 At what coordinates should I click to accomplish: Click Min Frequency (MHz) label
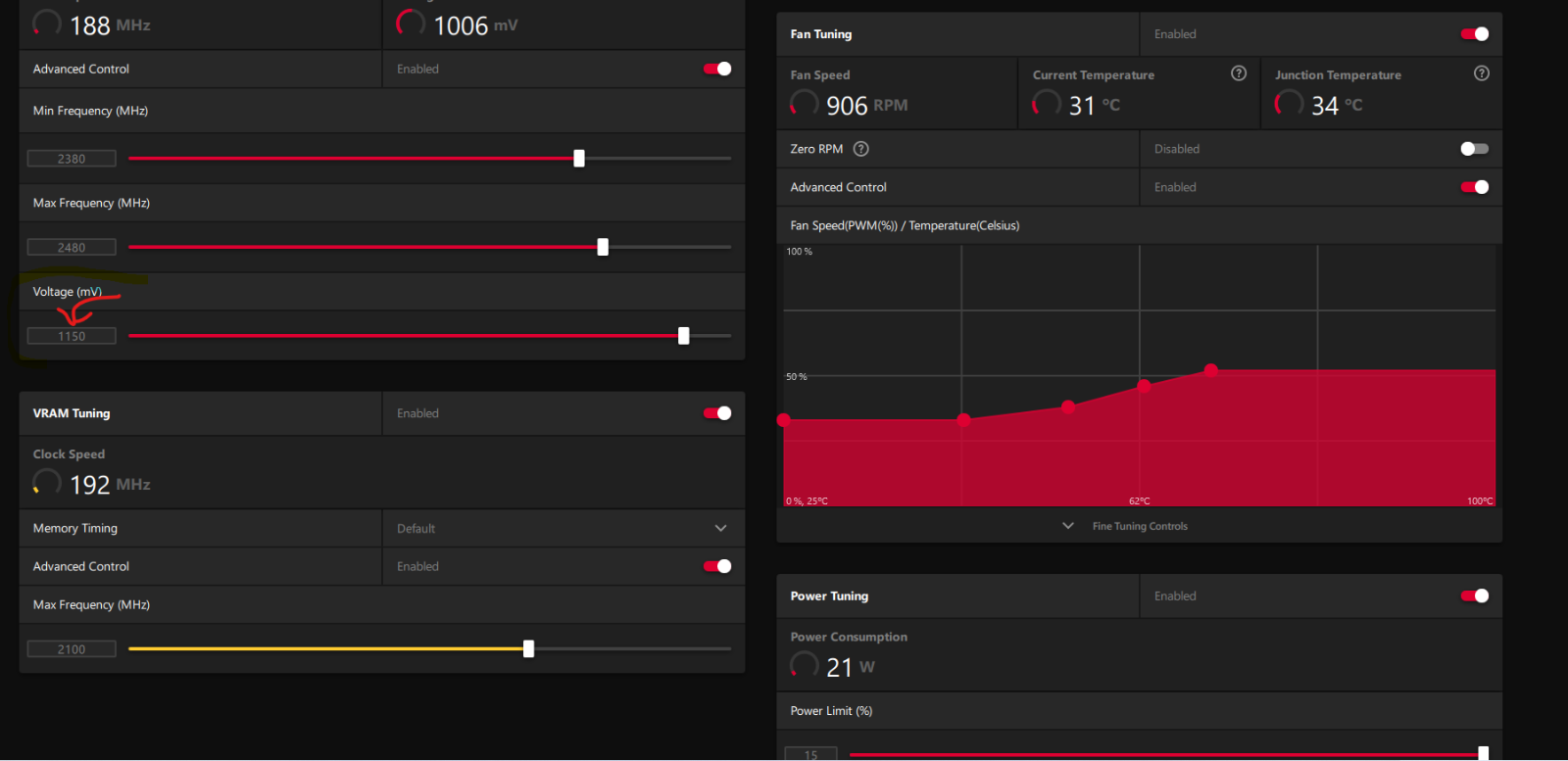90,111
